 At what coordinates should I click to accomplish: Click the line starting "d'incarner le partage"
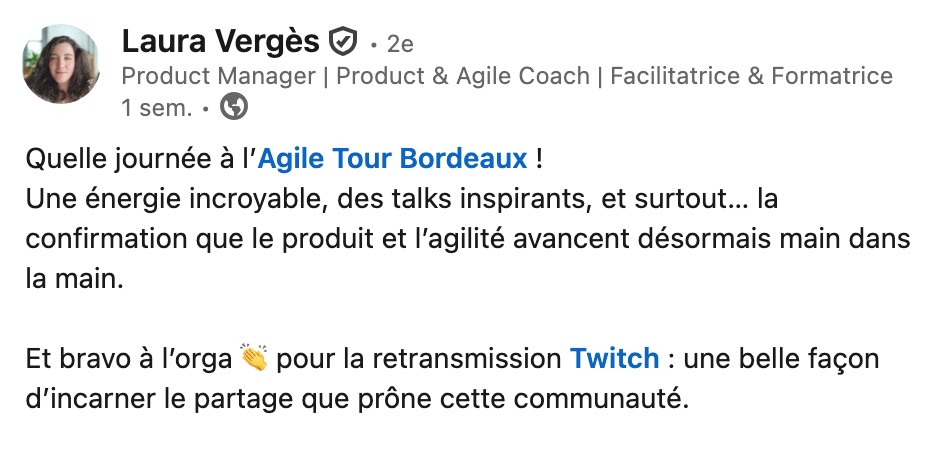[357, 399]
